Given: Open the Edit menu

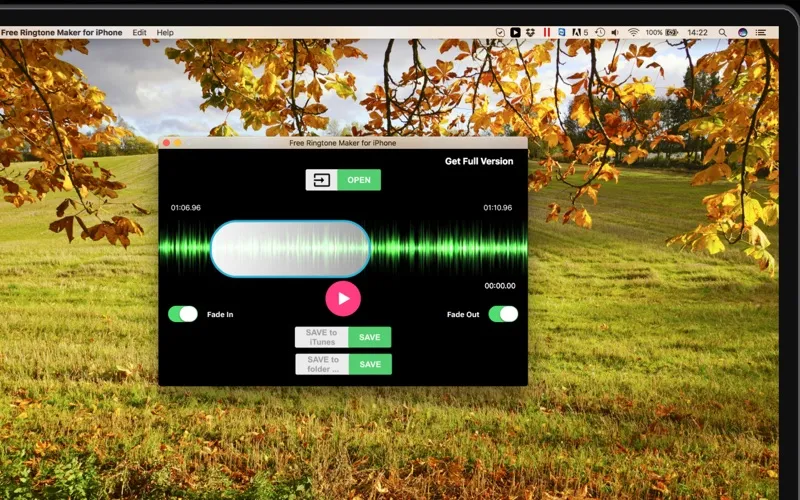Looking at the screenshot, I should [139, 32].
